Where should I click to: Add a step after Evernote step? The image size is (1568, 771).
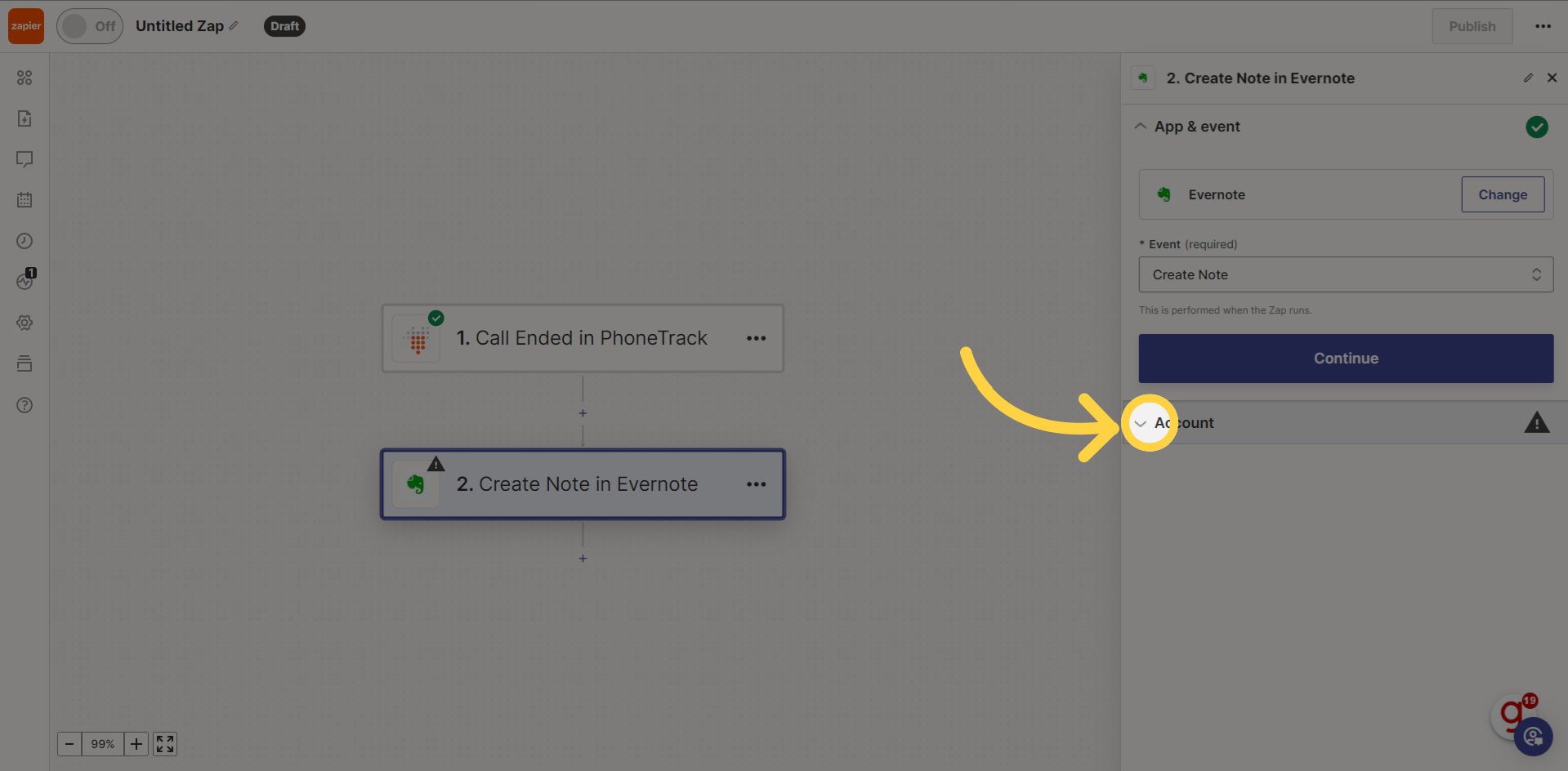tap(583, 559)
